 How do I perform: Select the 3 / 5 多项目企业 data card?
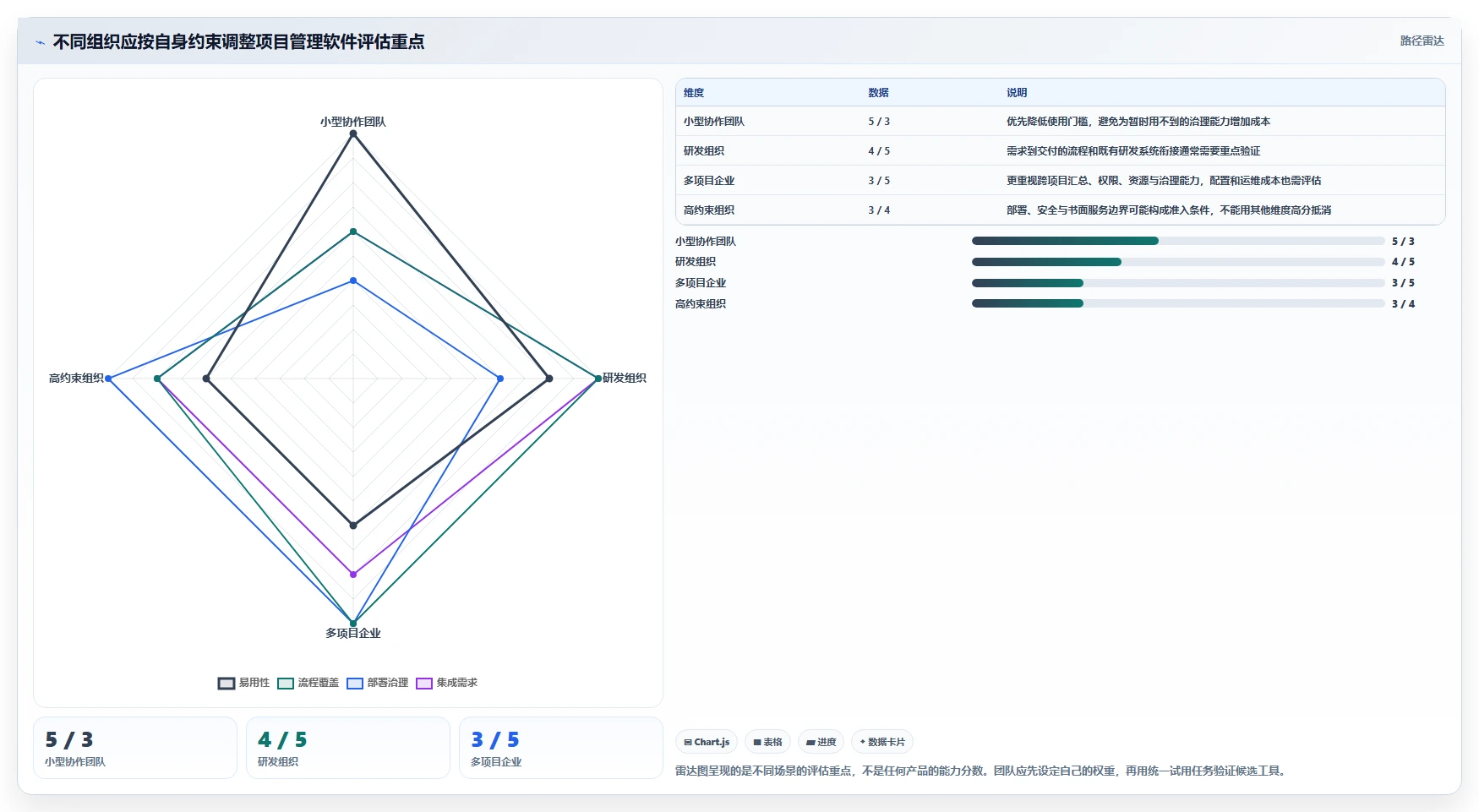(x=561, y=748)
